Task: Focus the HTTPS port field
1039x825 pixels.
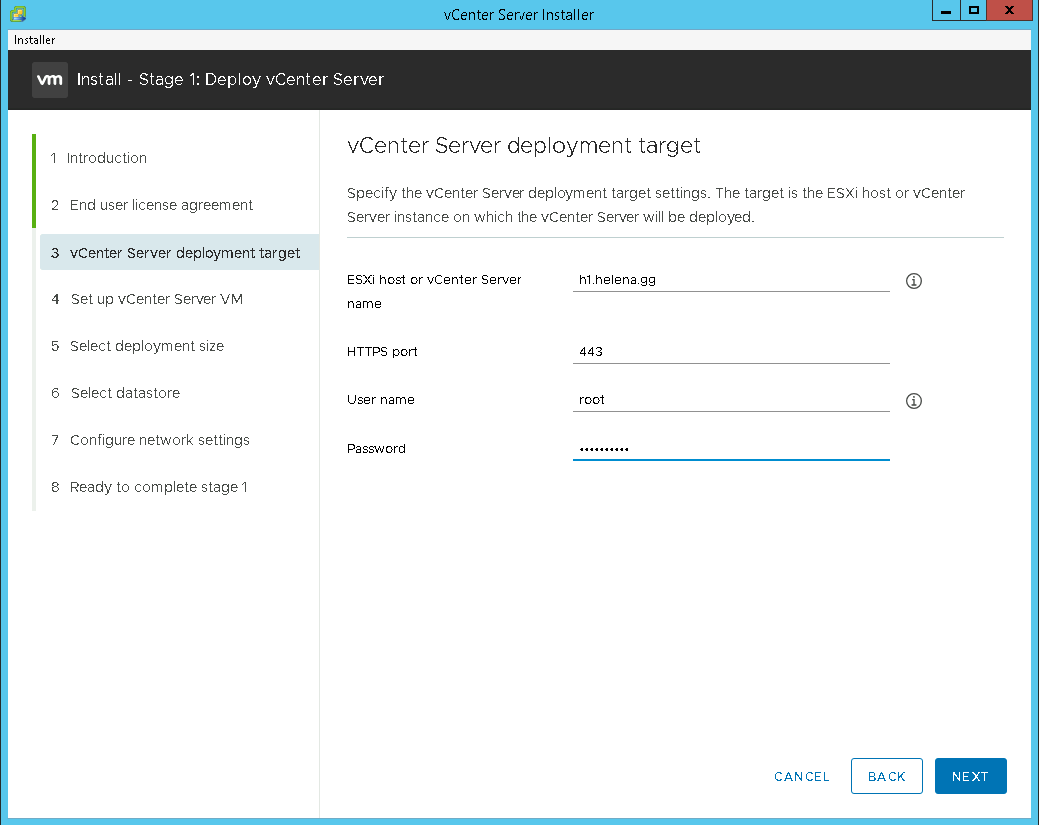Action: click(x=730, y=352)
